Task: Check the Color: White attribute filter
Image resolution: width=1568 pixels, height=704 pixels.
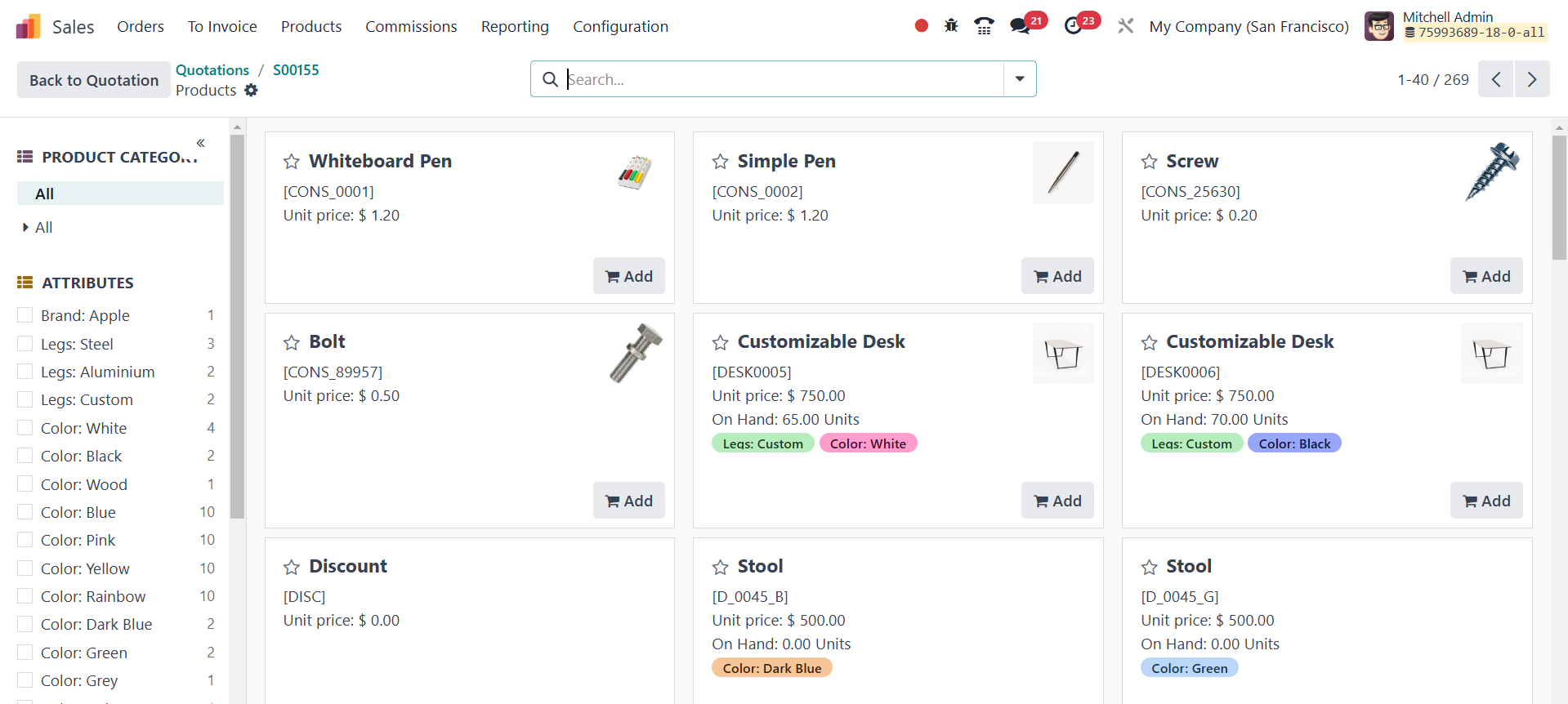Action: (x=25, y=428)
